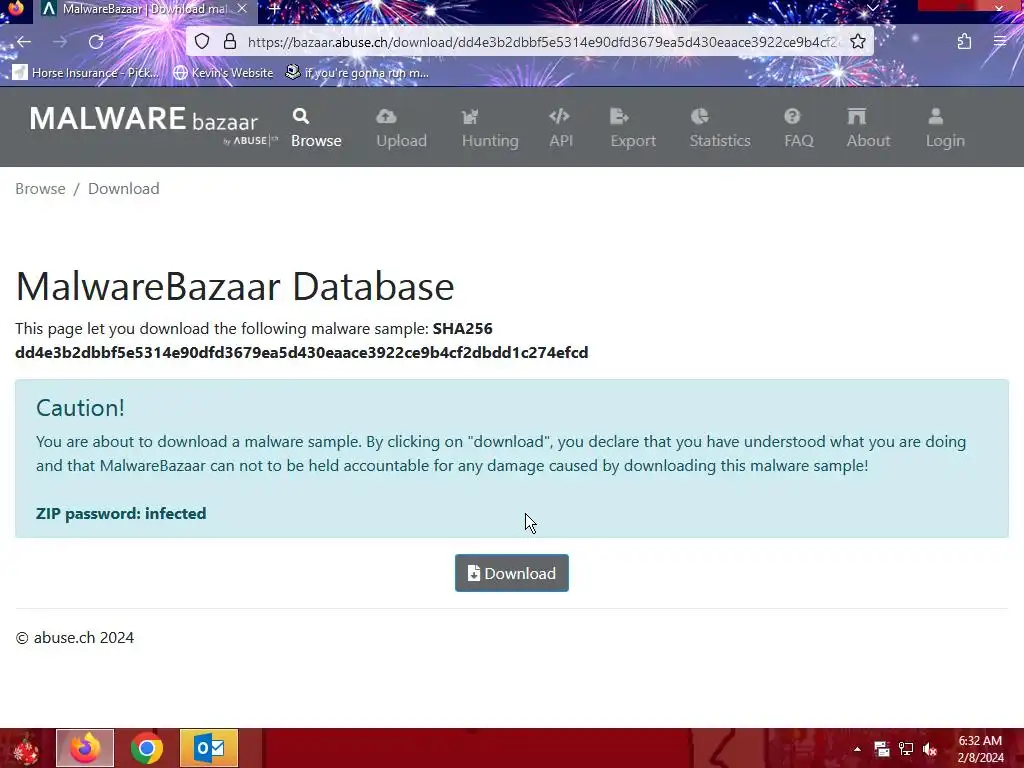
Task: Click the Firefox taskbar icon
Action: [x=85, y=748]
